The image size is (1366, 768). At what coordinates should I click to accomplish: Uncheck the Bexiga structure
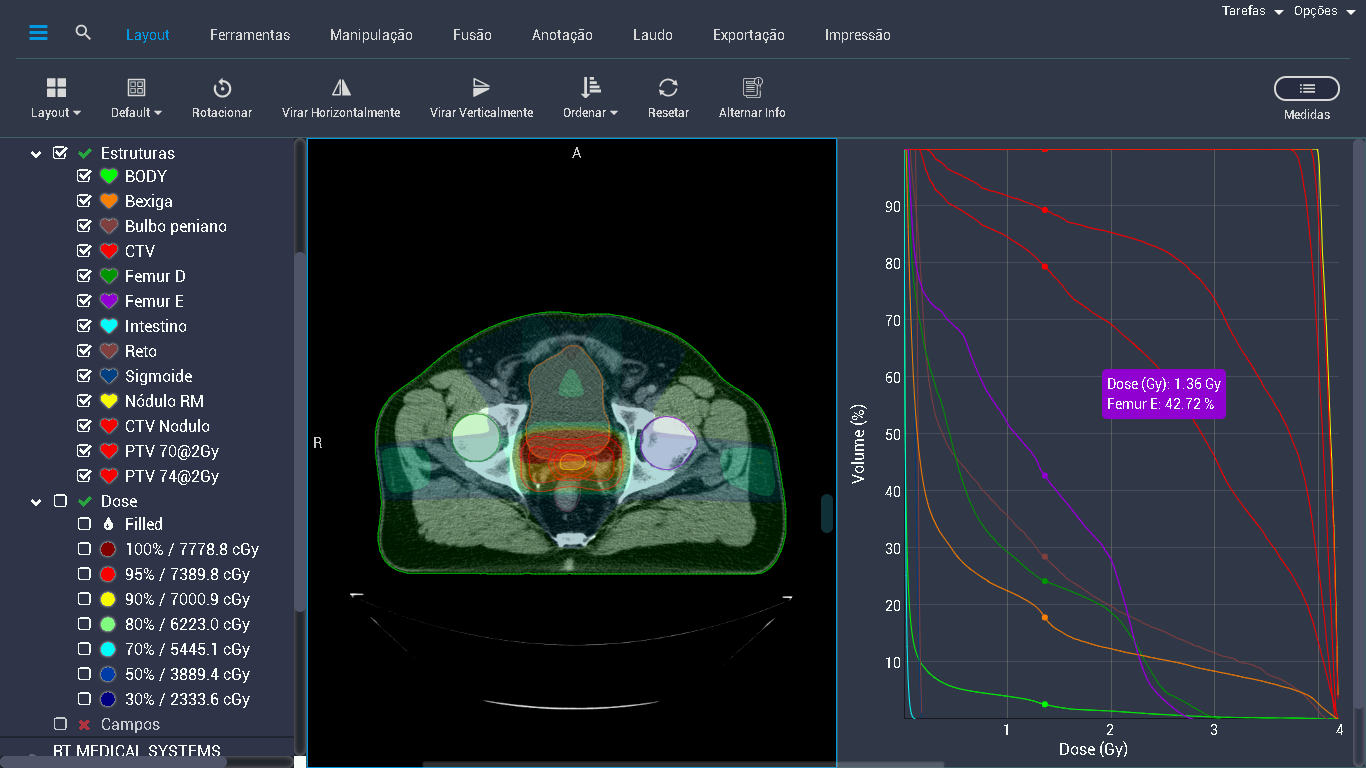[84, 201]
